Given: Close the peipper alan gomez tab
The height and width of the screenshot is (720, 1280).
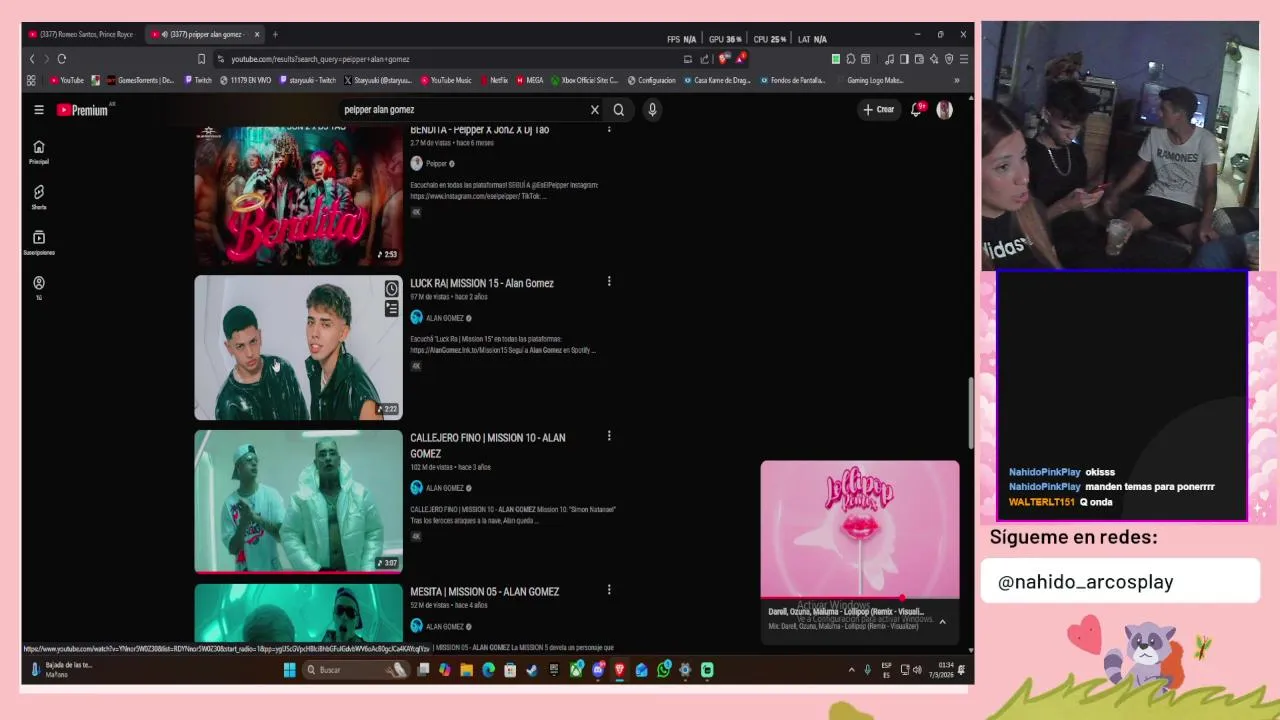Looking at the screenshot, I should click(x=257, y=34).
